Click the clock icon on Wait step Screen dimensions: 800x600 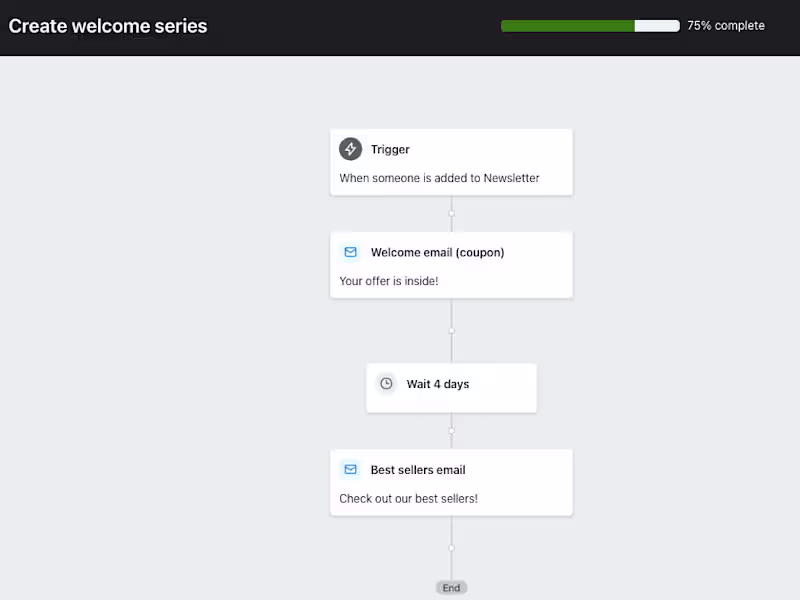pos(386,384)
